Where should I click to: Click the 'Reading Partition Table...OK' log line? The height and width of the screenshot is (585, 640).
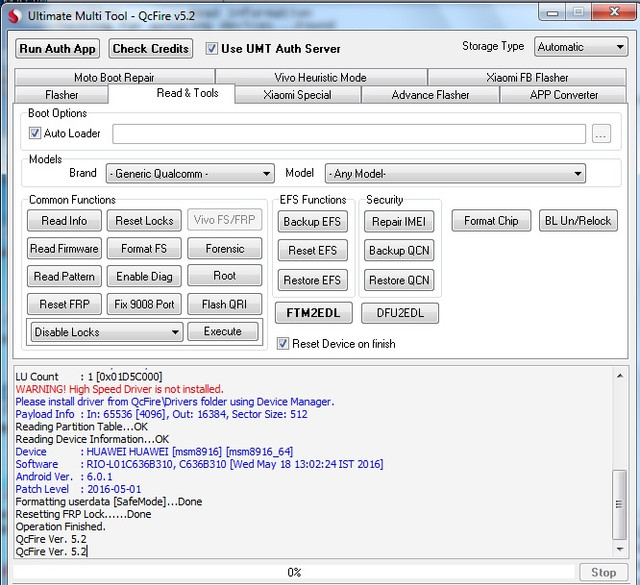[82, 427]
